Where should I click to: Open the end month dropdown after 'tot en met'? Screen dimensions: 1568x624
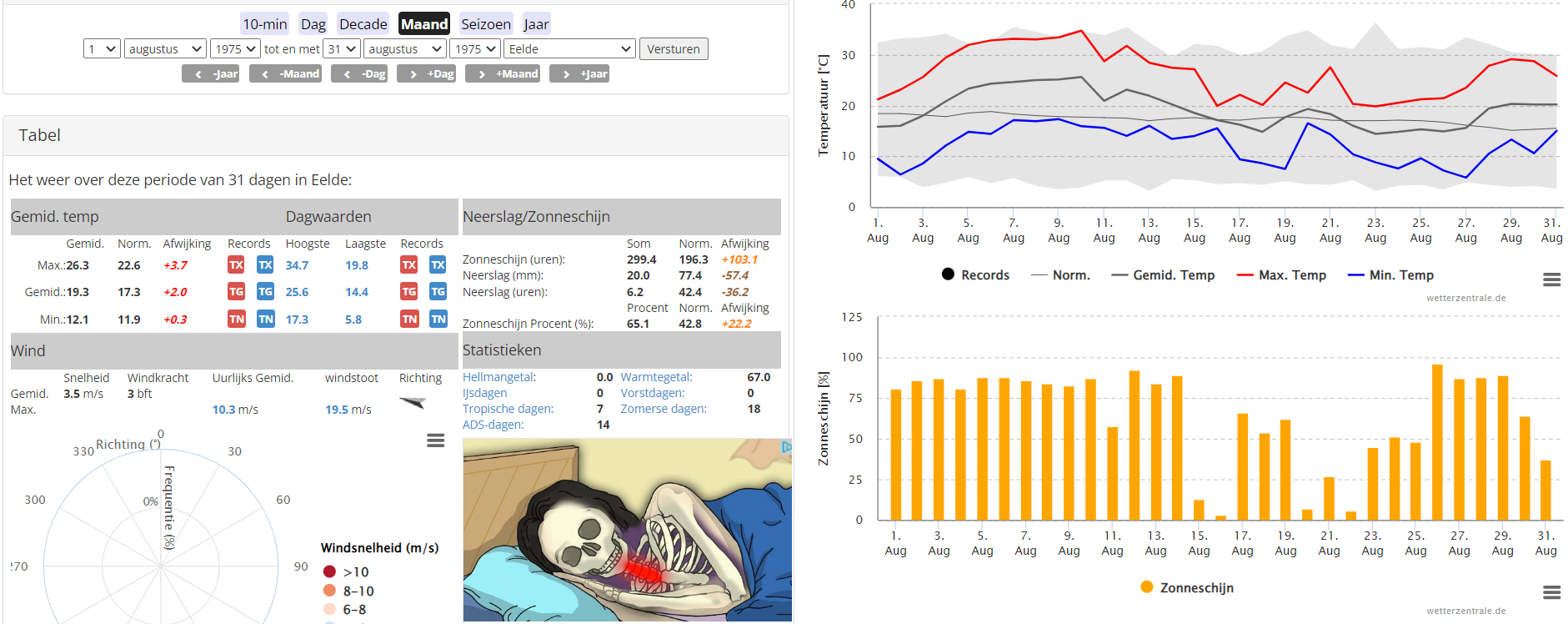[x=405, y=49]
